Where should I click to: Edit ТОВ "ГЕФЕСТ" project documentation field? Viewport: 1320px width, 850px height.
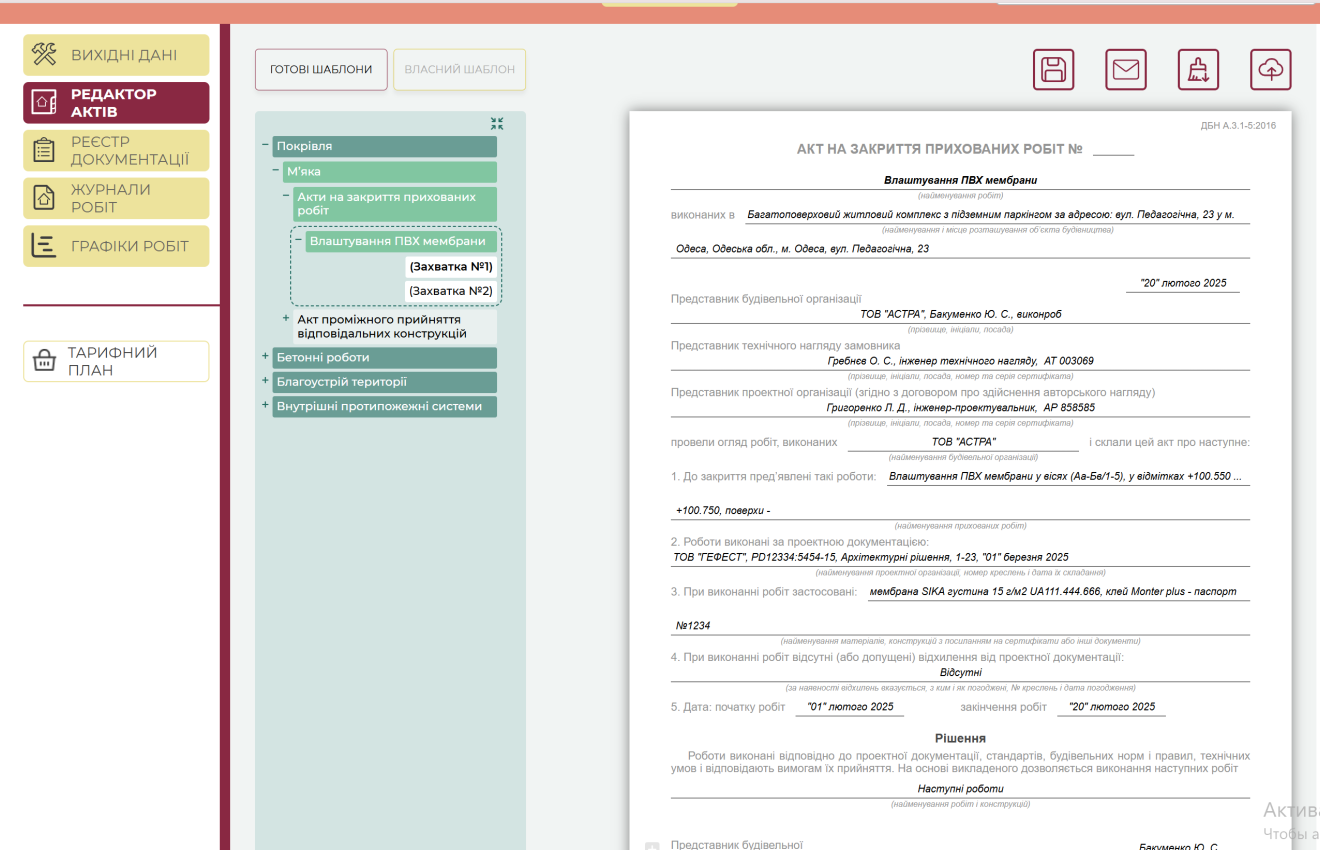click(x=960, y=557)
